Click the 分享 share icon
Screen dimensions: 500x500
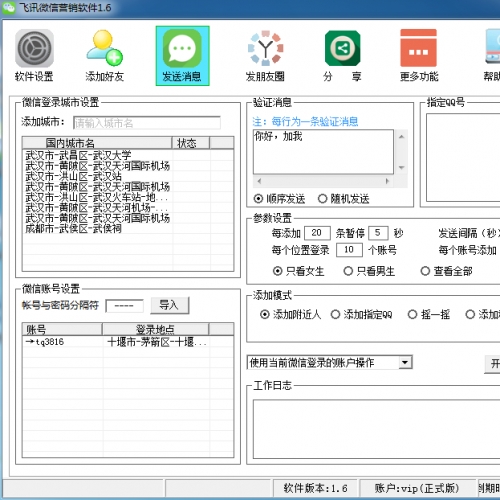(x=342, y=56)
